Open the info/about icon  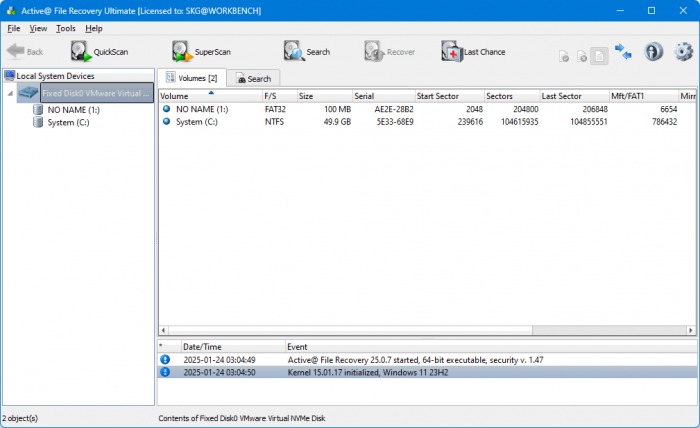coord(653,51)
